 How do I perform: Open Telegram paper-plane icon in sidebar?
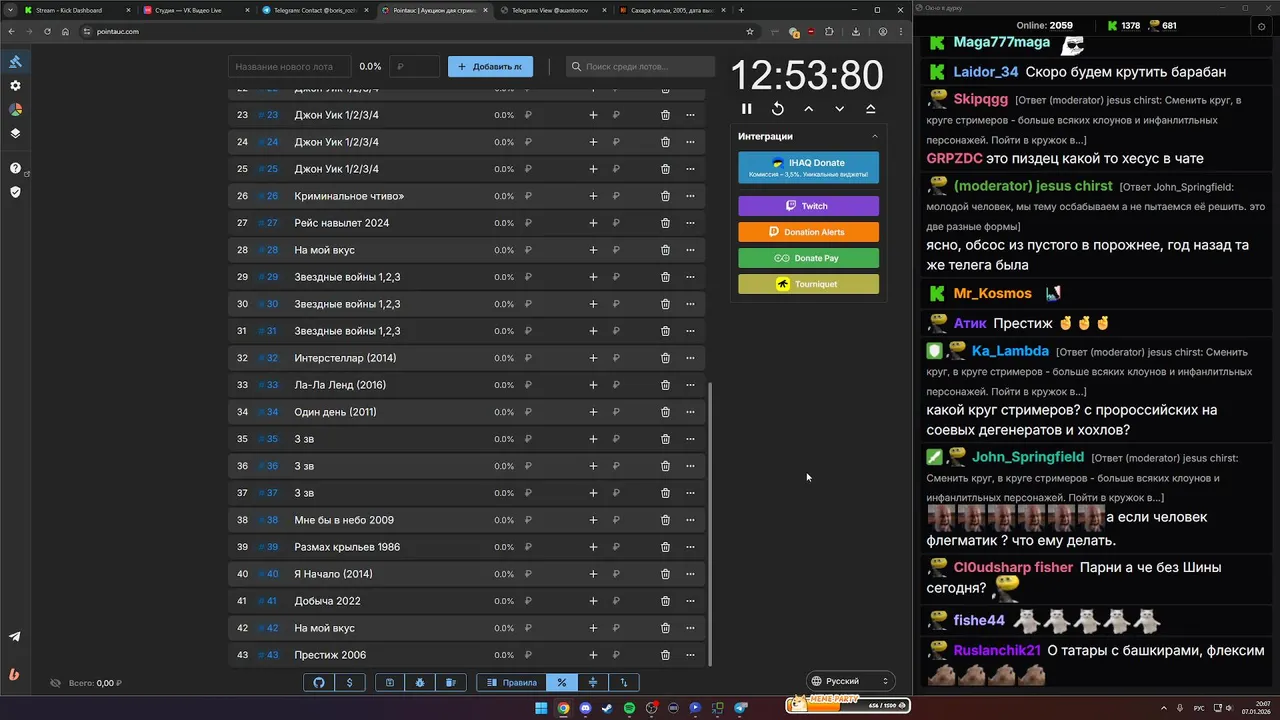pos(15,637)
